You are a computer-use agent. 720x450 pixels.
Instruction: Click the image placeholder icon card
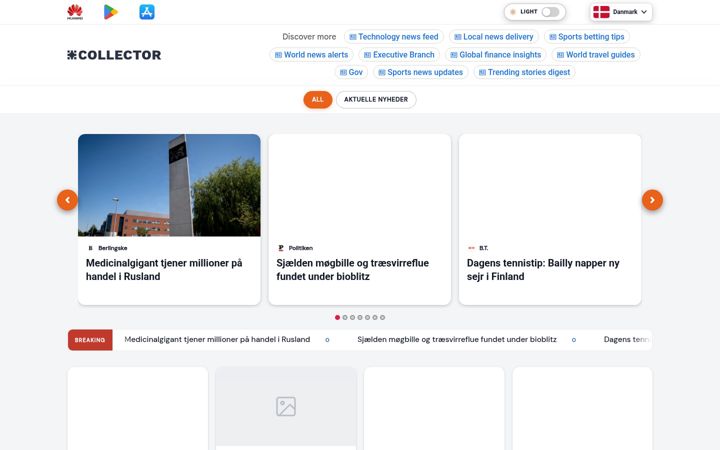pyautogui.click(x=286, y=407)
